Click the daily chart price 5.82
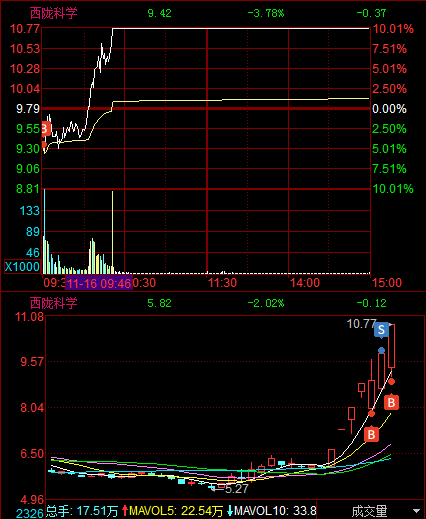Image resolution: width=426 pixels, height=519 pixels. point(159,303)
